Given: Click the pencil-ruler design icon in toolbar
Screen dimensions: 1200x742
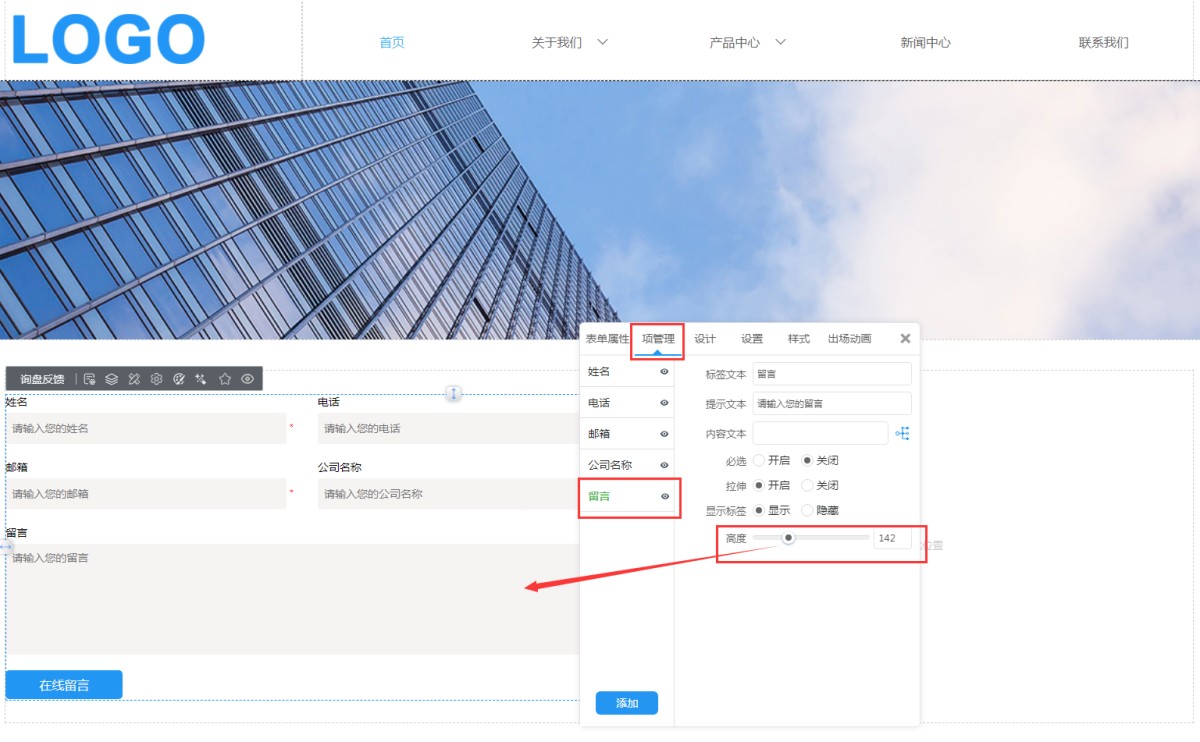Looking at the screenshot, I should (x=134, y=379).
